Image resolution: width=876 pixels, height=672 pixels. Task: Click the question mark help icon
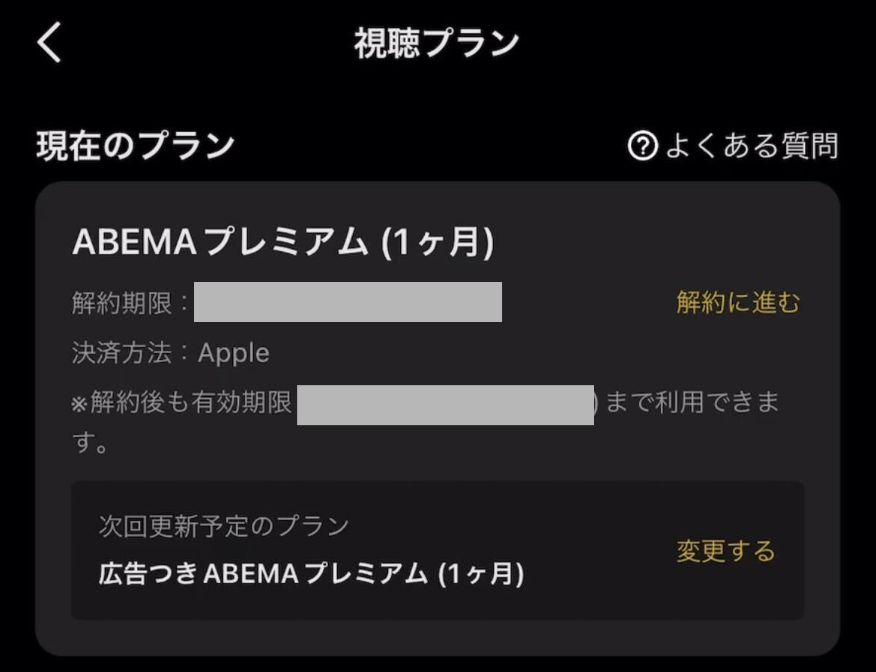pos(641,147)
